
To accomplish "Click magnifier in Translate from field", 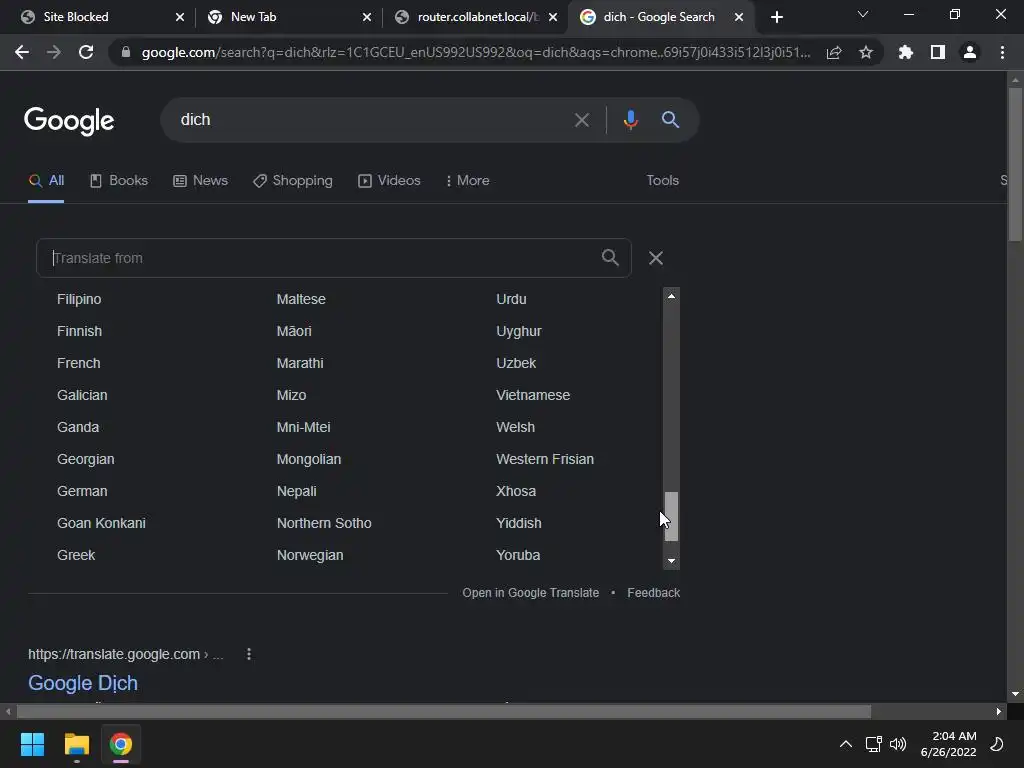I will point(610,257).
